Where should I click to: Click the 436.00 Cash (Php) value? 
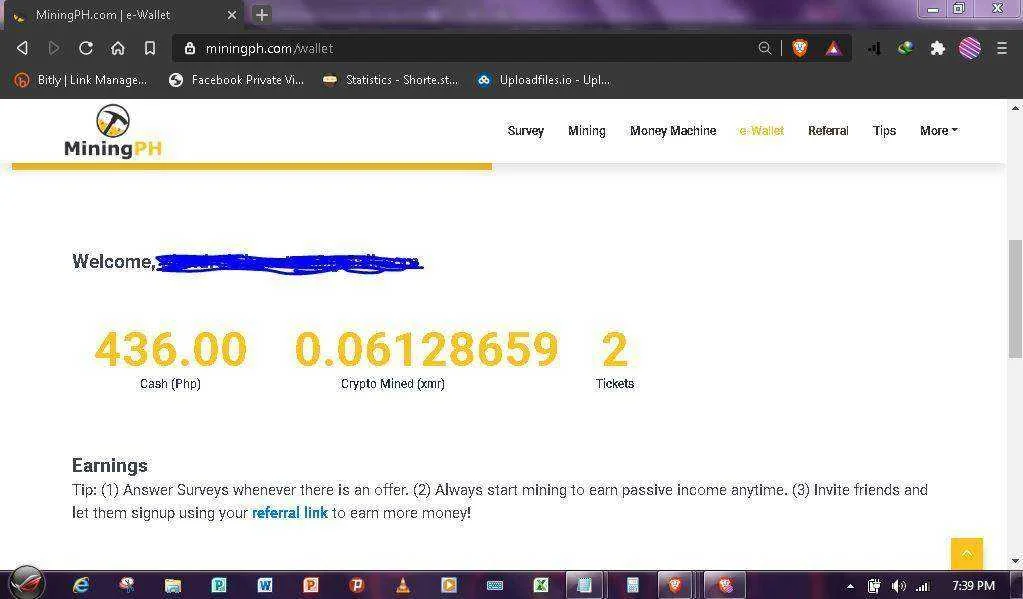[x=170, y=349]
